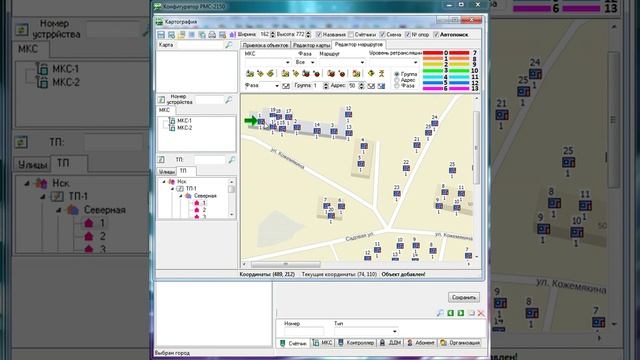
Task: Increase the Группа stepper value
Action: (x=326, y=84)
